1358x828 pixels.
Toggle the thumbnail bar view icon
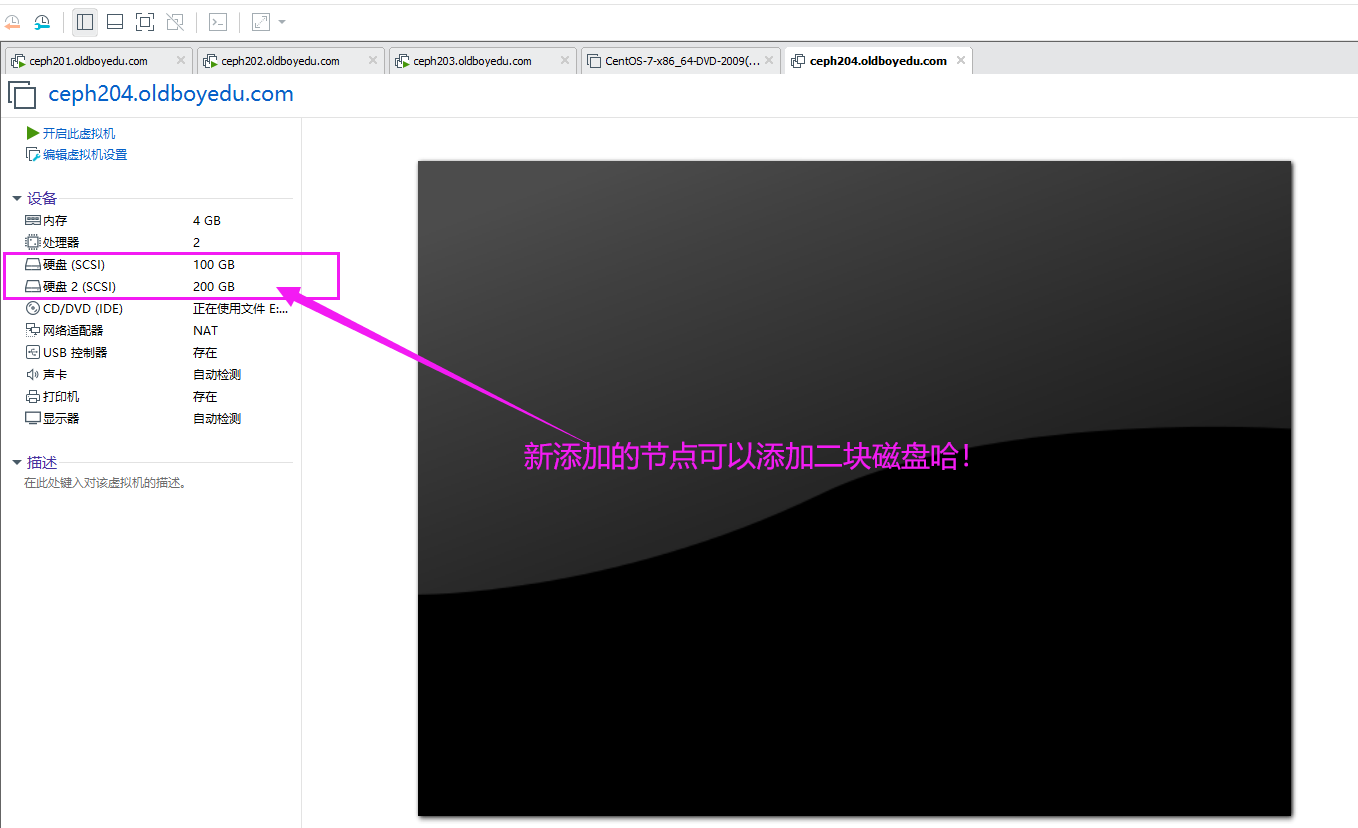point(114,21)
